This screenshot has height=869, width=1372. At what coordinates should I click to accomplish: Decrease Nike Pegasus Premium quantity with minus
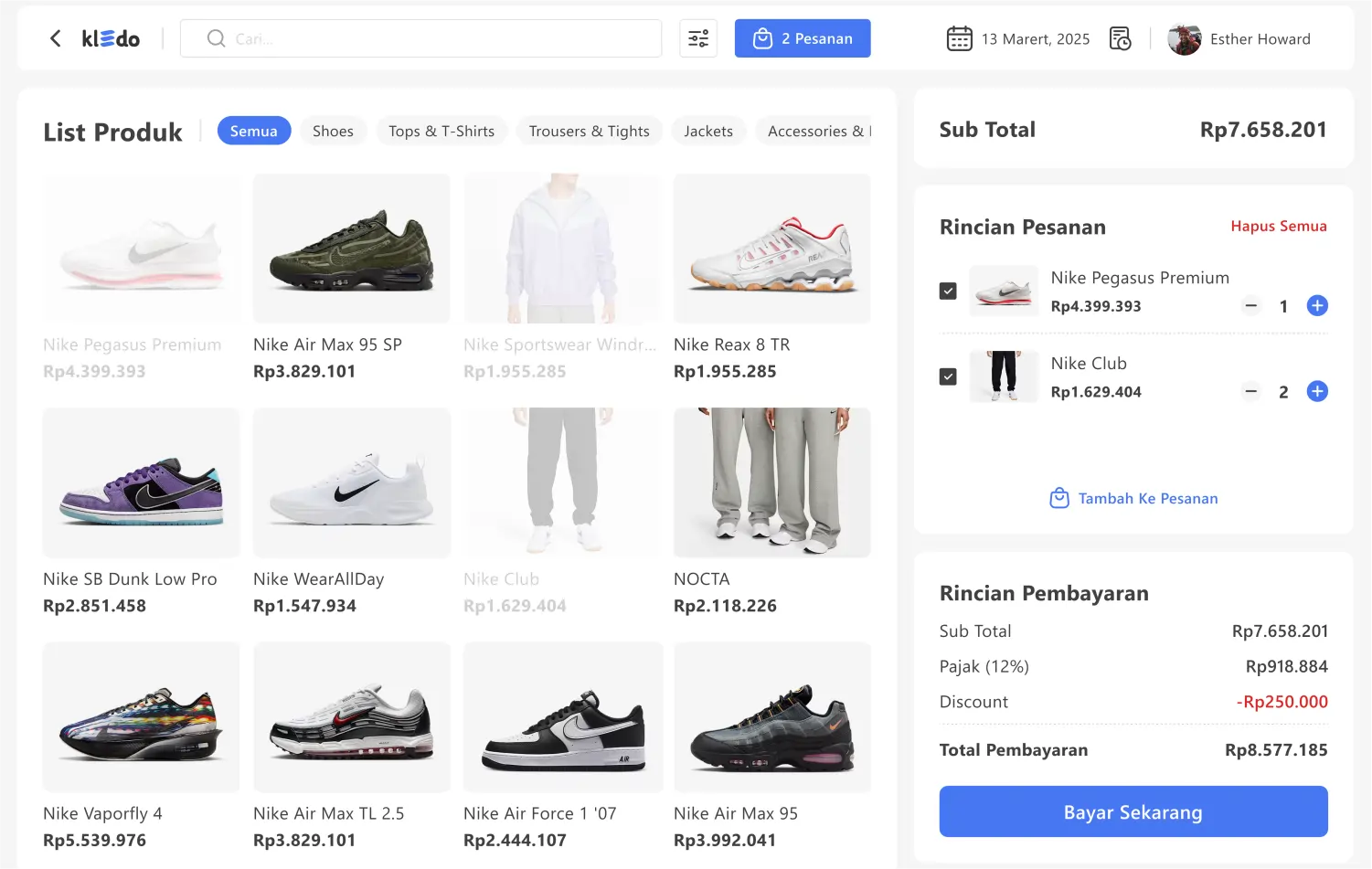point(1250,306)
